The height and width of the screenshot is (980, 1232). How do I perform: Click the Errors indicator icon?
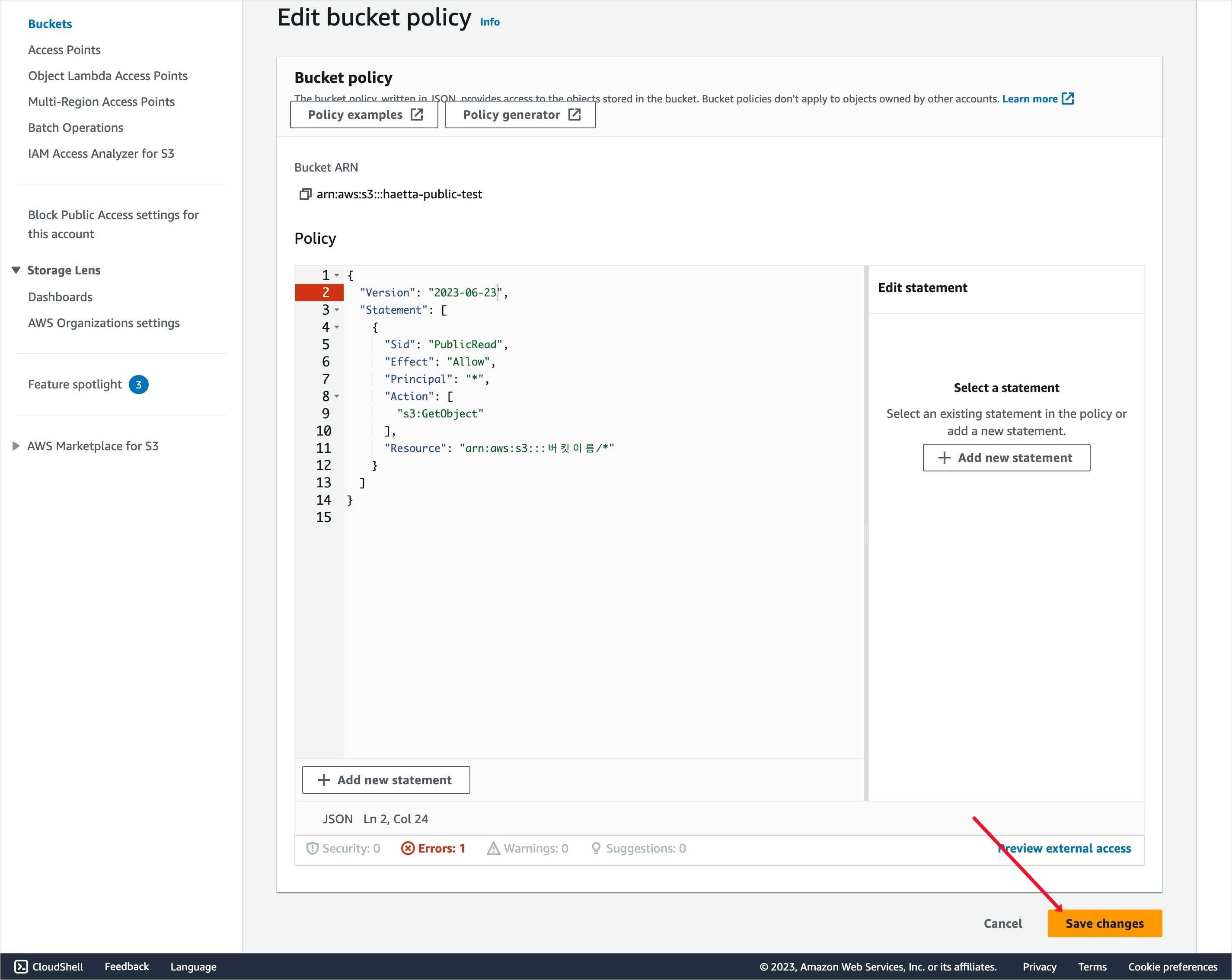point(408,848)
